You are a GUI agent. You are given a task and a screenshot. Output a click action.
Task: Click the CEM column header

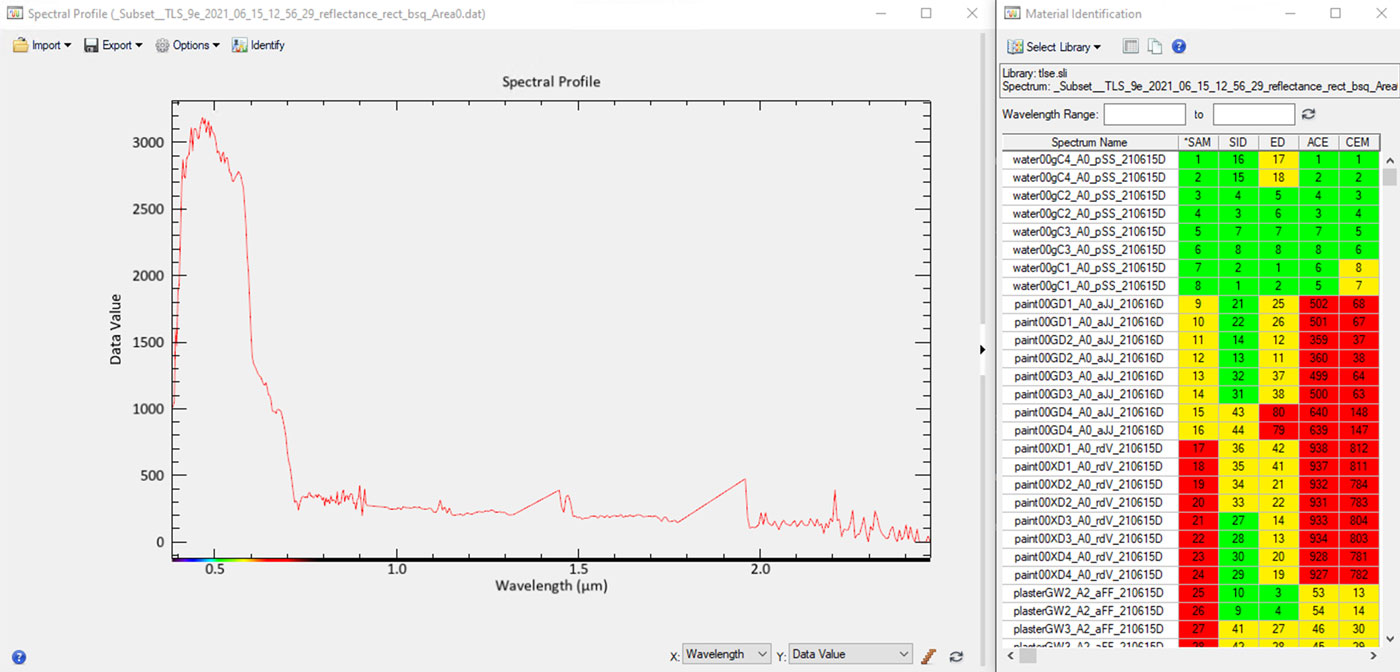coord(1357,142)
